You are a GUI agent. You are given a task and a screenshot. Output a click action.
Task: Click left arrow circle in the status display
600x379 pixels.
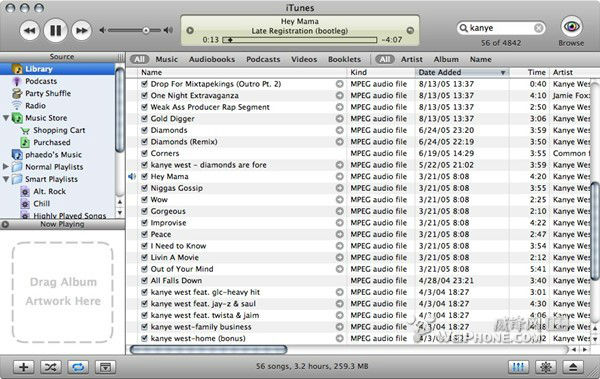190,31
